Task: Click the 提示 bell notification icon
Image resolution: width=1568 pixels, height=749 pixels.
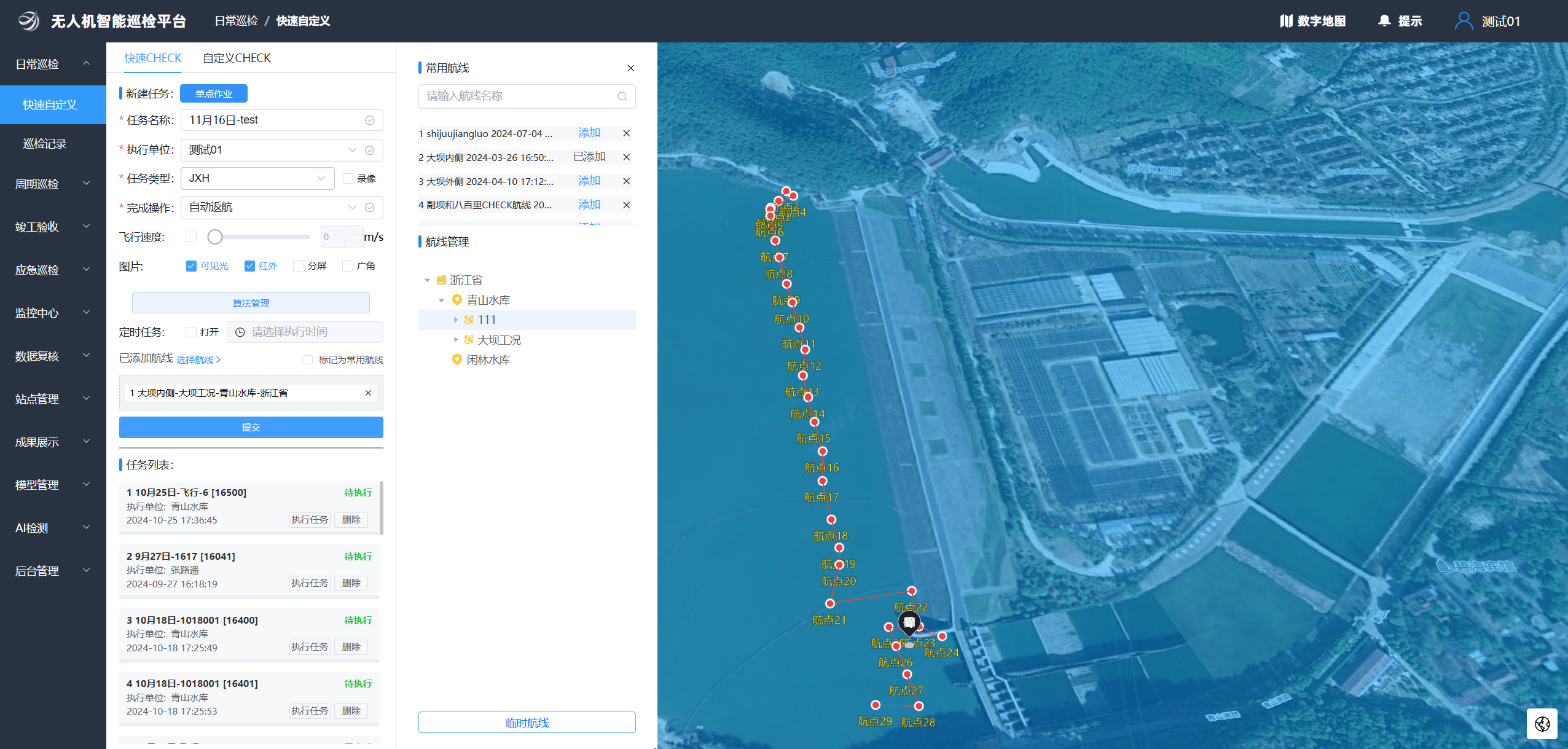Action: pyautogui.click(x=1384, y=22)
